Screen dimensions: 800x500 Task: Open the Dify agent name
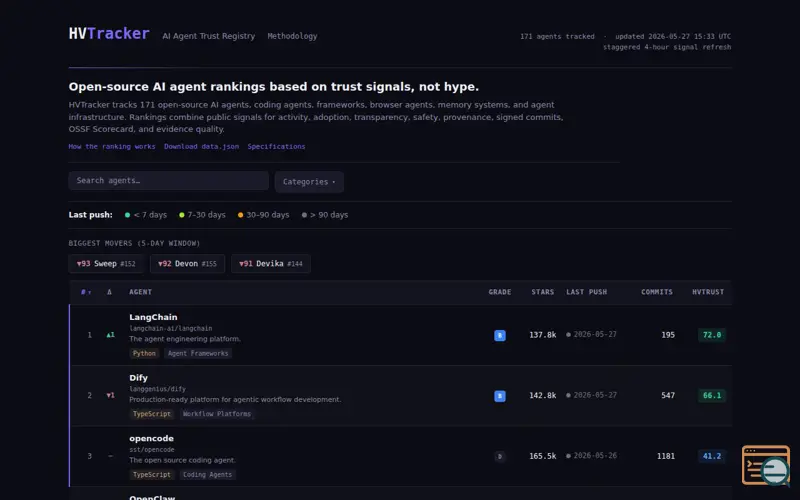pos(138,378)
